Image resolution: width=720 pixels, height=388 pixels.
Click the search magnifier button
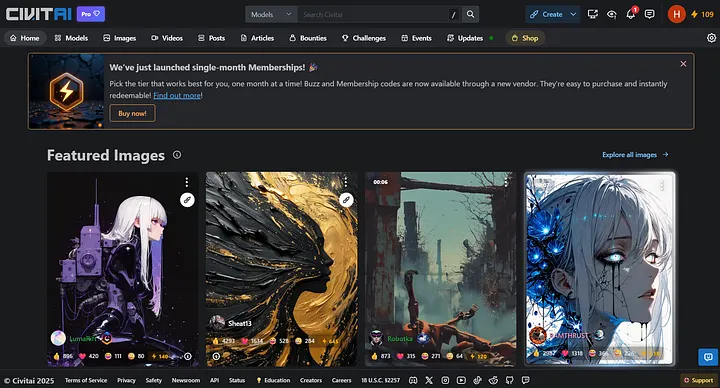pyautogui.click(x=471, y=14)
